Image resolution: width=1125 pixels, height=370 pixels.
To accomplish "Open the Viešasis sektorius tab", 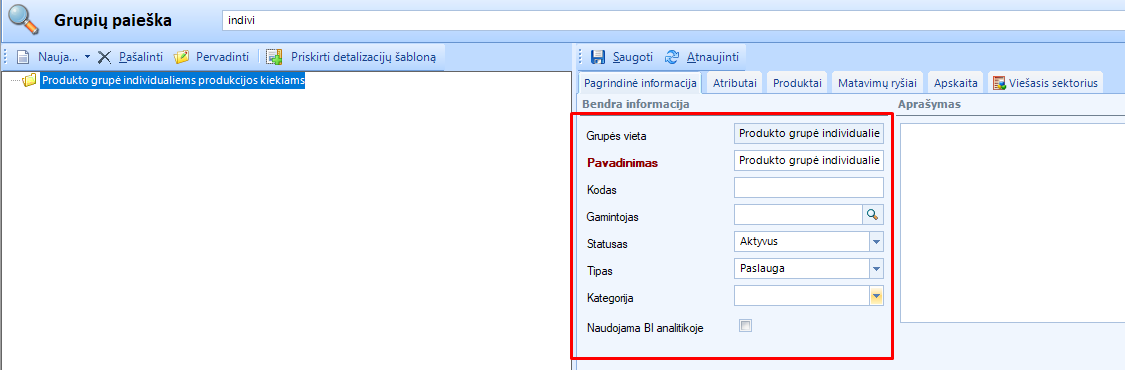I will point(1045,83).
